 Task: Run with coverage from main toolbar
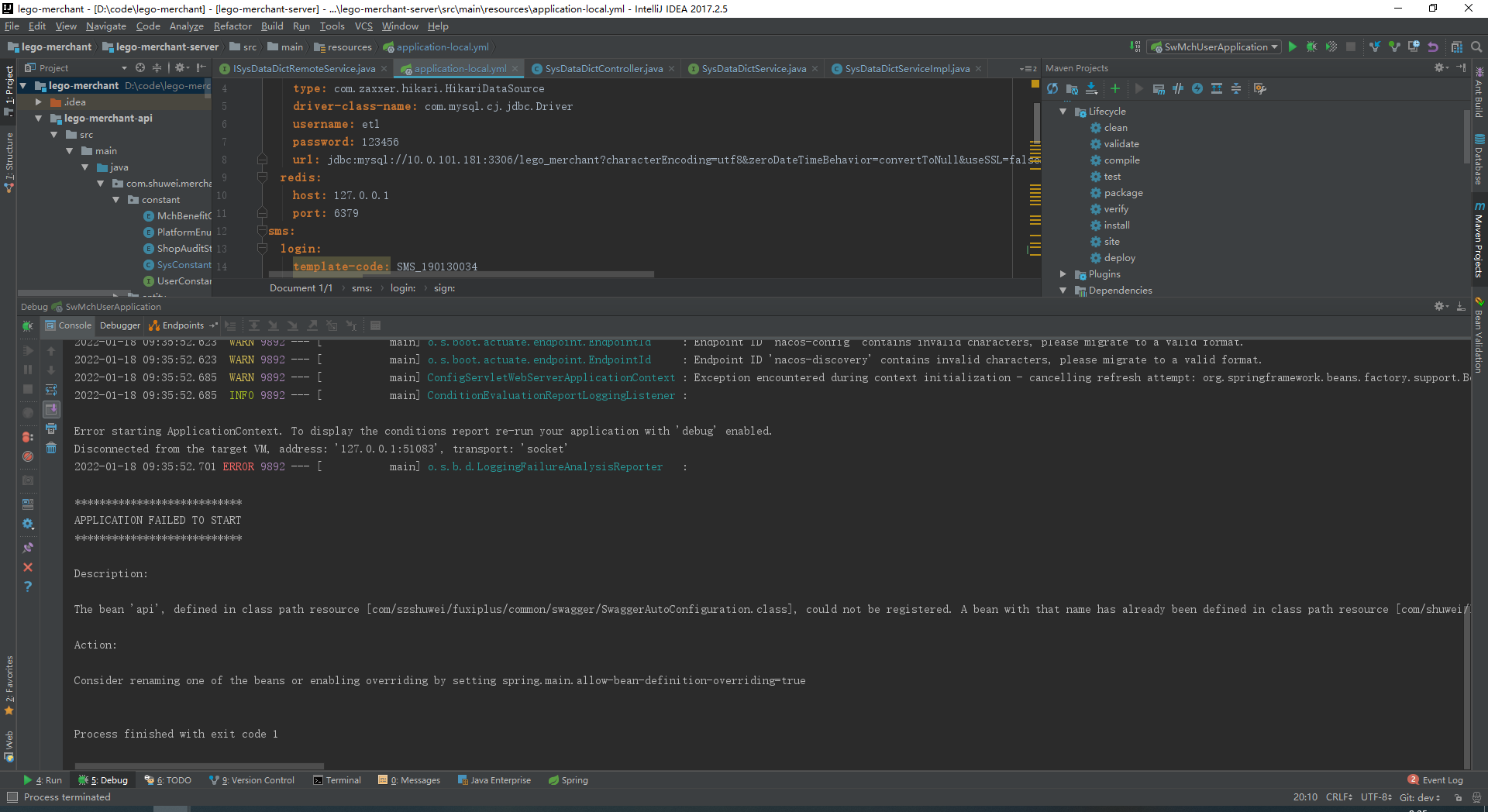1331,46
